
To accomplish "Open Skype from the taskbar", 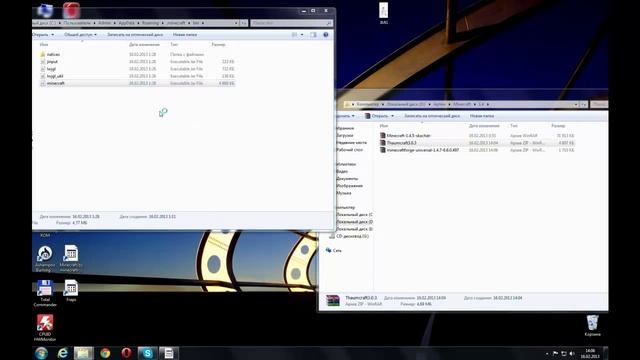I will tap(147, 353).
